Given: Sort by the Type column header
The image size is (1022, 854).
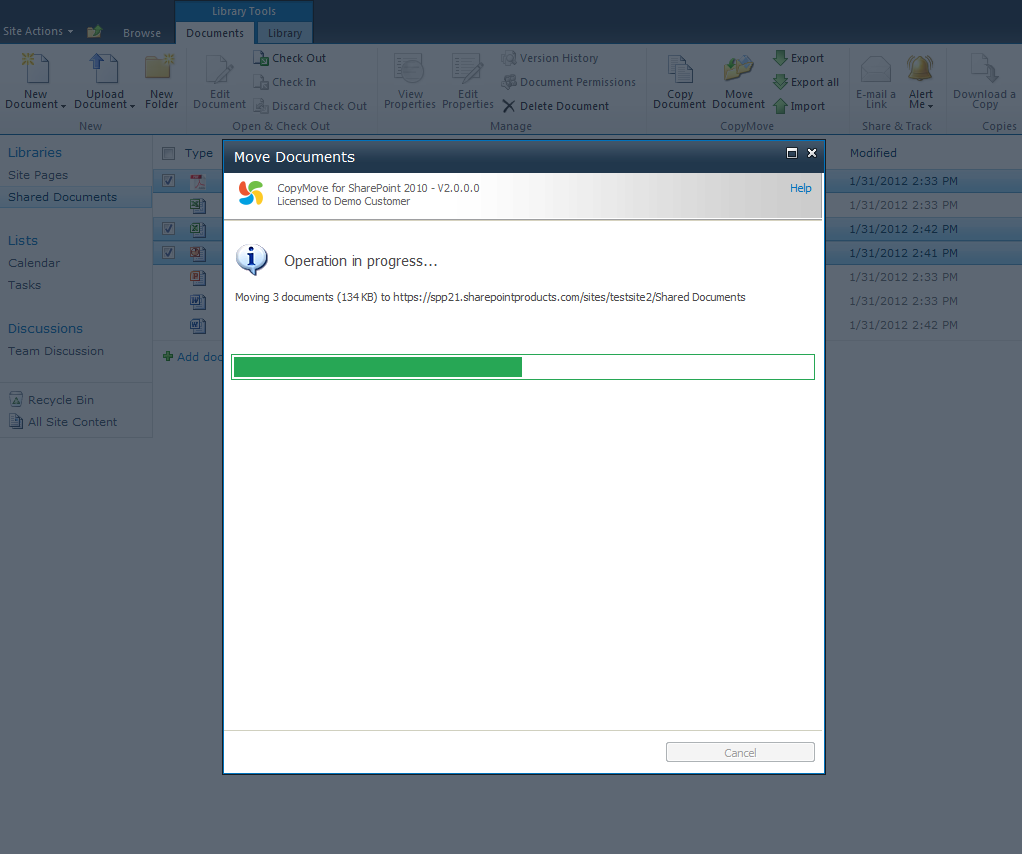Looking at the screenshot, I should pos(199,153).
